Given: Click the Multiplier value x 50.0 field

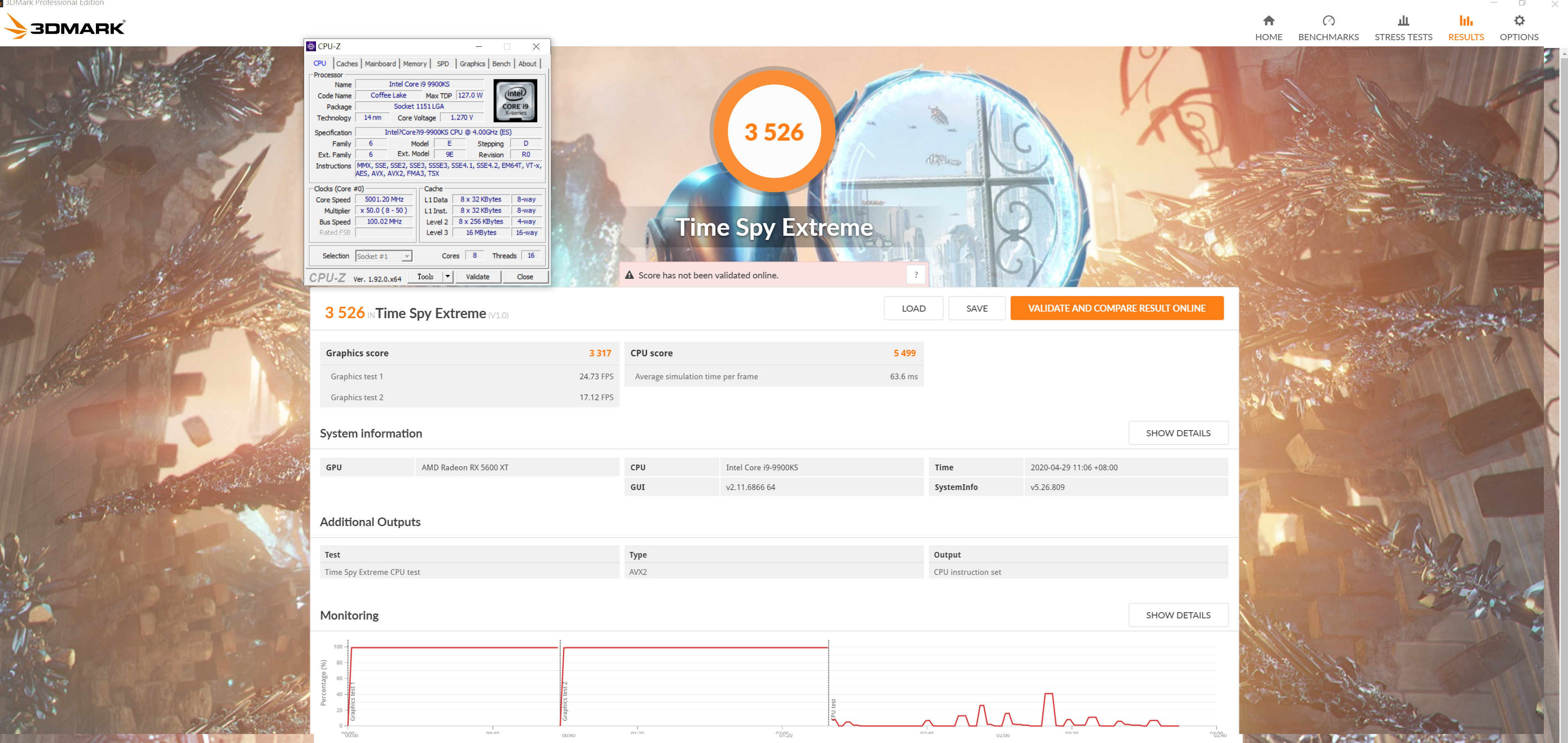Looking at the screenshot, I should pyautogui.click(x=384, y=211).
